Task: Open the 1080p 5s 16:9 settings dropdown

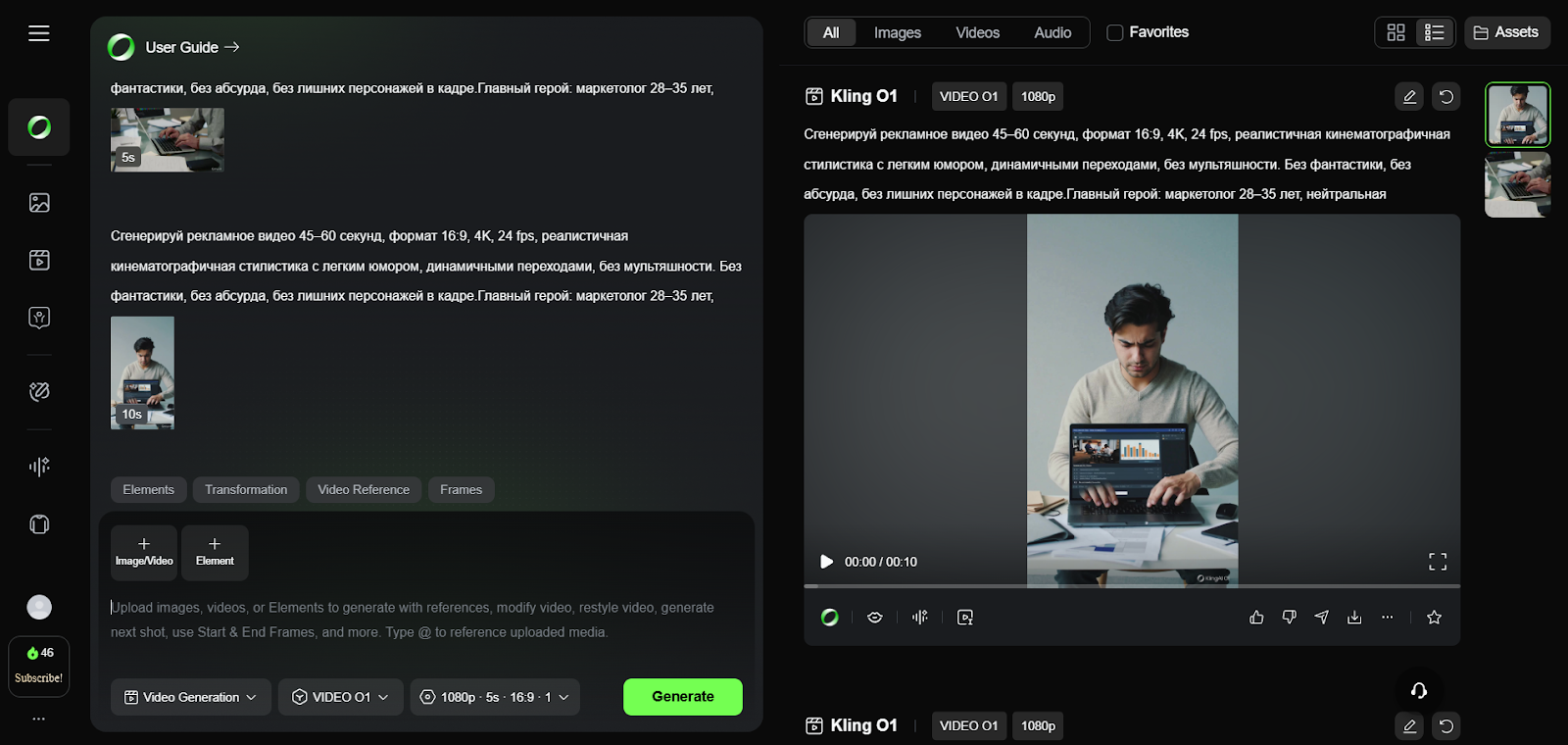Action: (x=495, y=697)
